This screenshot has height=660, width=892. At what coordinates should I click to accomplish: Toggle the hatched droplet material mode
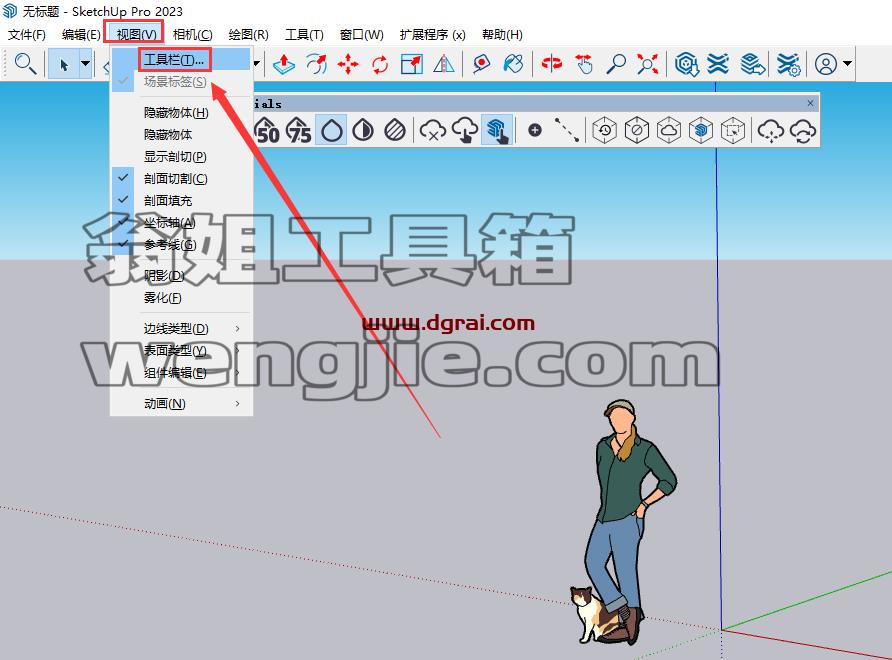[395, 130]
